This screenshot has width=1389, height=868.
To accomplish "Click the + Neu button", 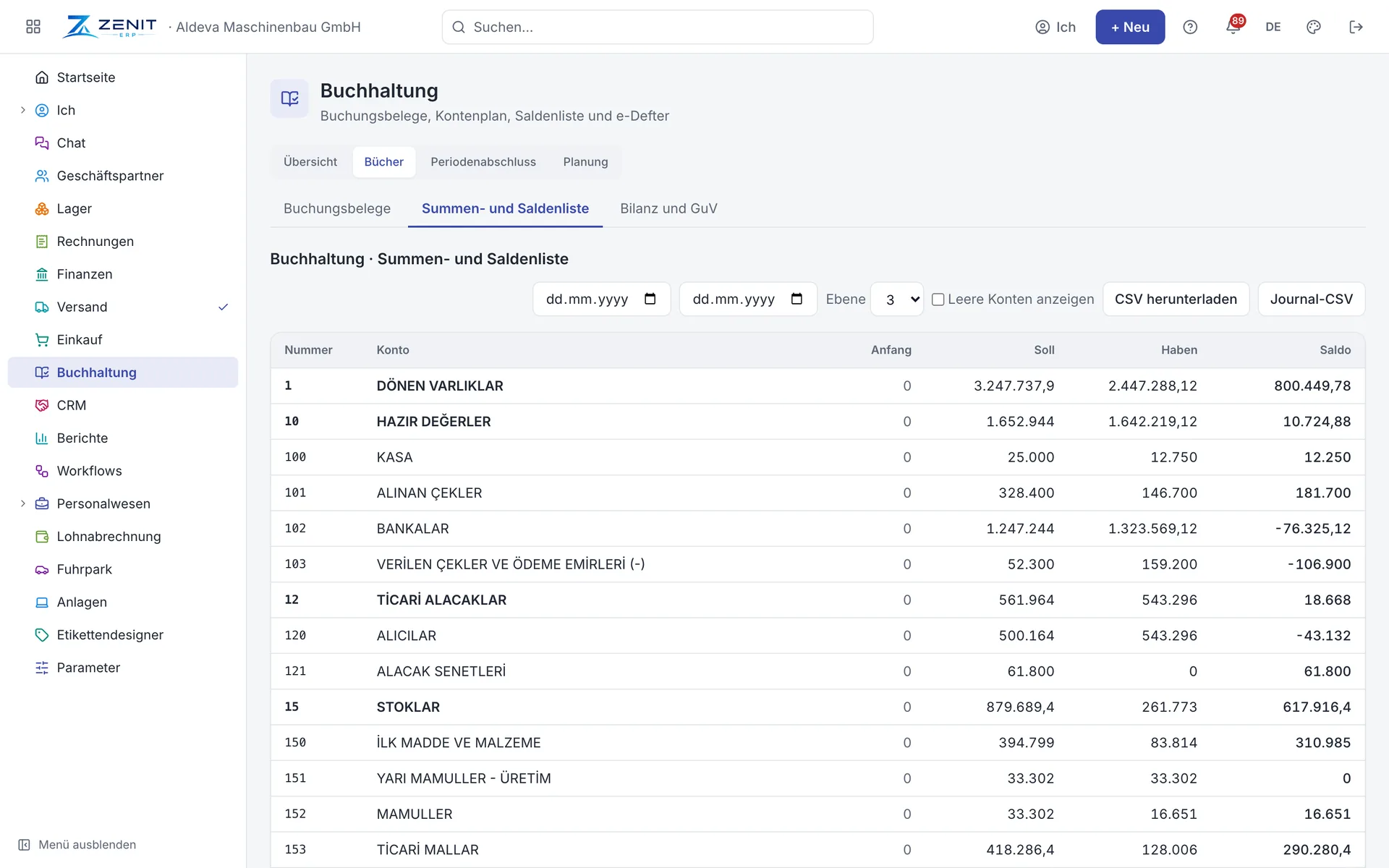I will [1130, 27].
